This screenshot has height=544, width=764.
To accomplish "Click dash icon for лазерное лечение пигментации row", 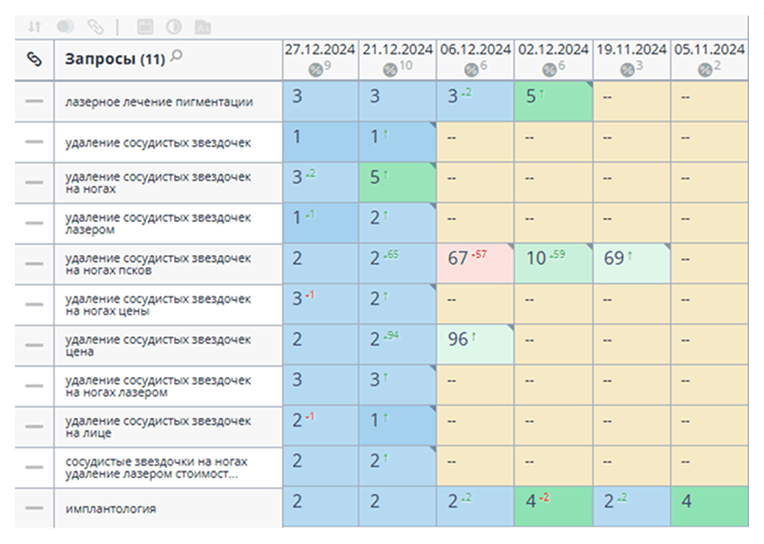I will click(x=34, y=101).
